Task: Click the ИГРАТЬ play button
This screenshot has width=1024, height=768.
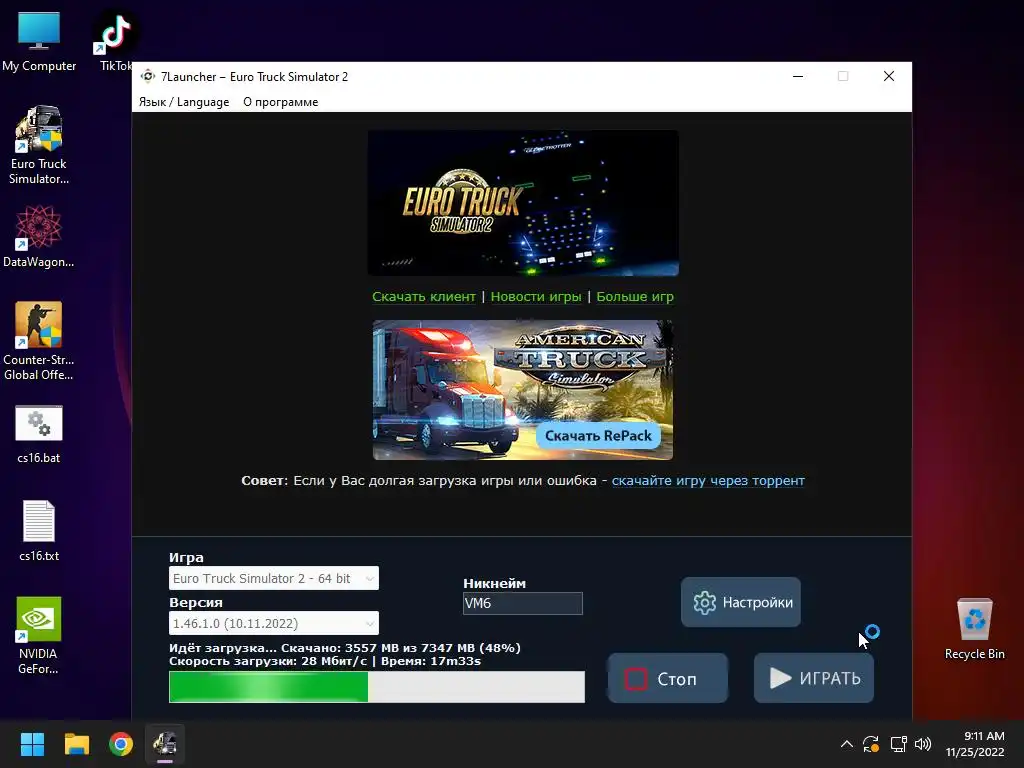Action: (814, 679)
